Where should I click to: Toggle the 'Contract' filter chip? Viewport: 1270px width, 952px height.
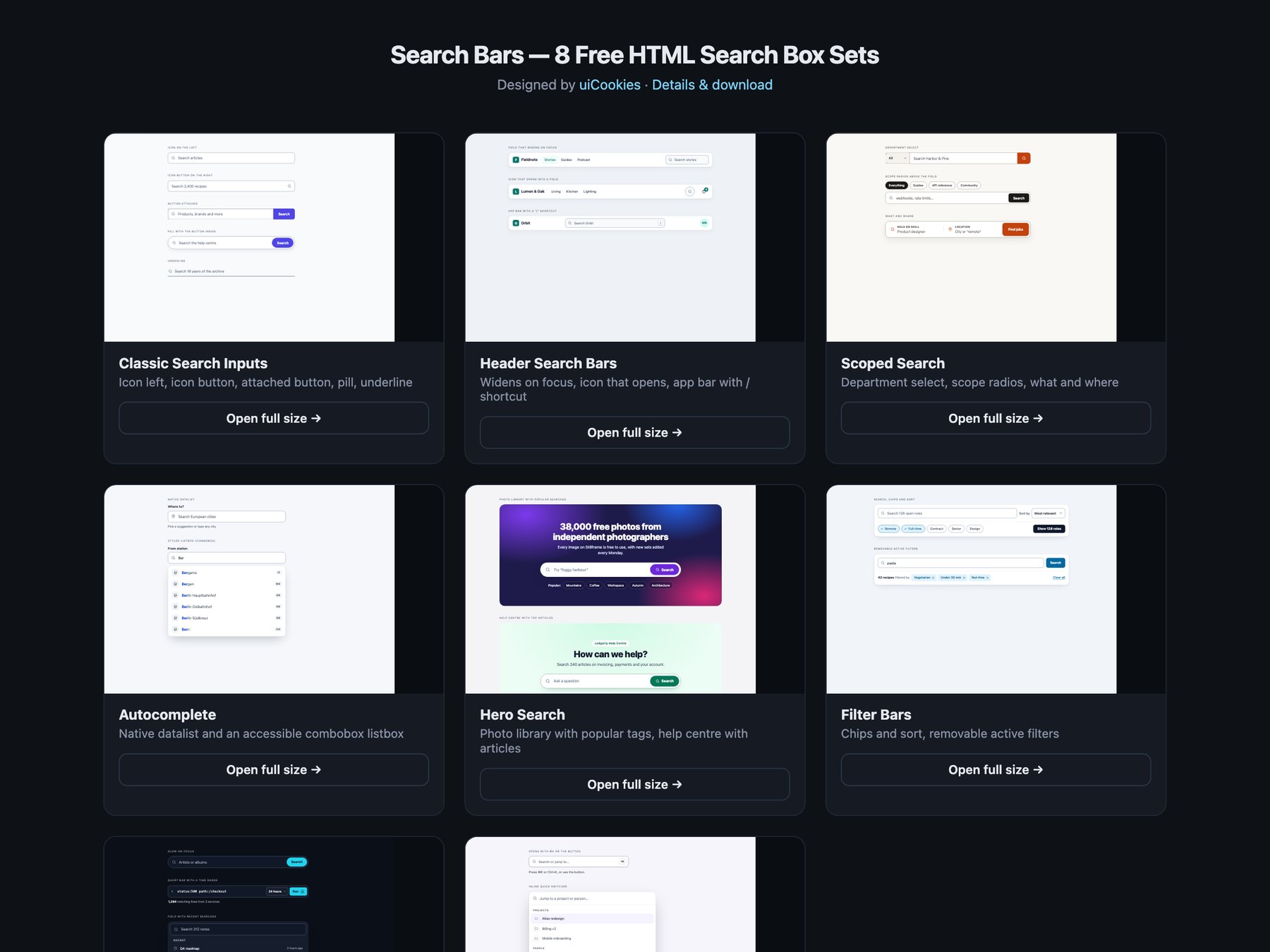click(937, 529)
